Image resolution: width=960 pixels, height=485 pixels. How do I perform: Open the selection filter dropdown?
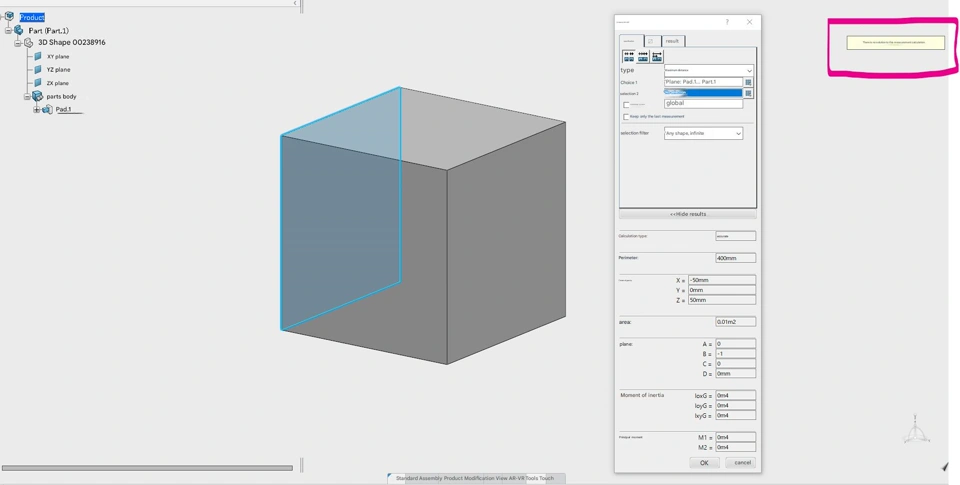(703, 133)
